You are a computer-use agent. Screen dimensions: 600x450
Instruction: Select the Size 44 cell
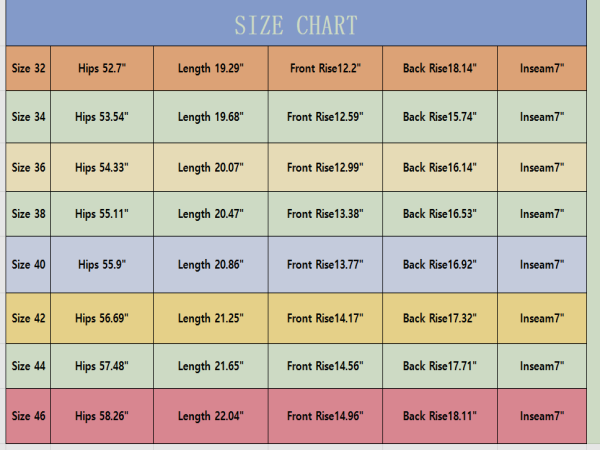(x=28, y=366)
